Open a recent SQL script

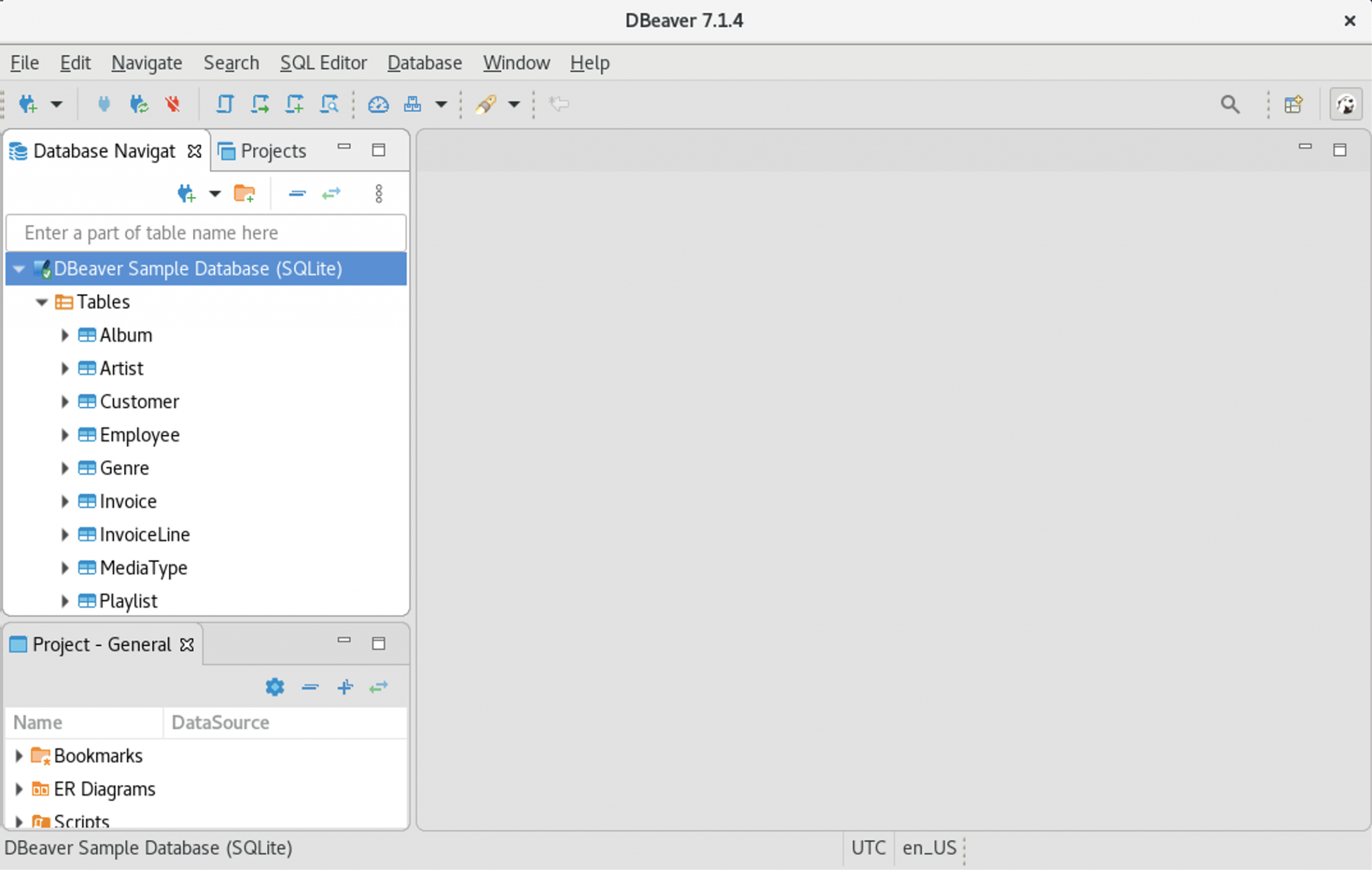(260, 104)
